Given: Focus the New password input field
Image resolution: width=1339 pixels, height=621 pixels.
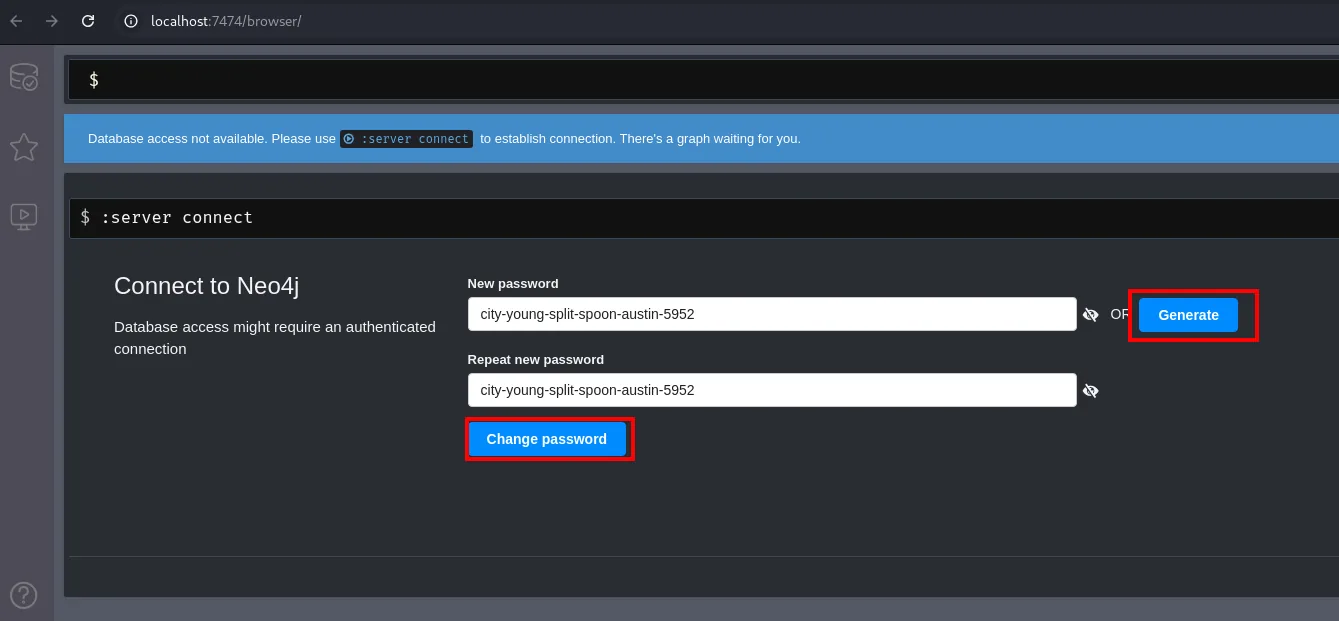Looking at the screenshot, I should (x=772, y=314).
